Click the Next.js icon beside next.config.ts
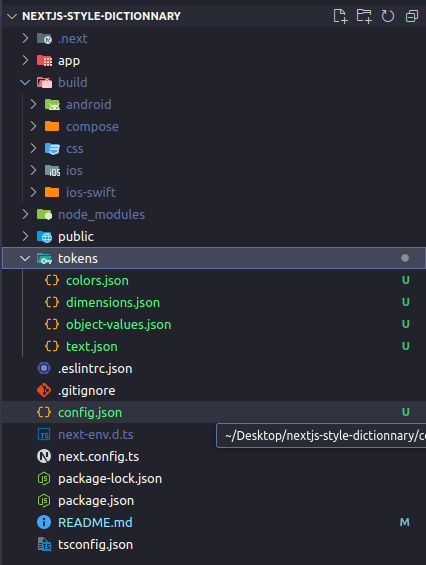The height and width of the screenshot is (565, 426). (x=44, y=457)
